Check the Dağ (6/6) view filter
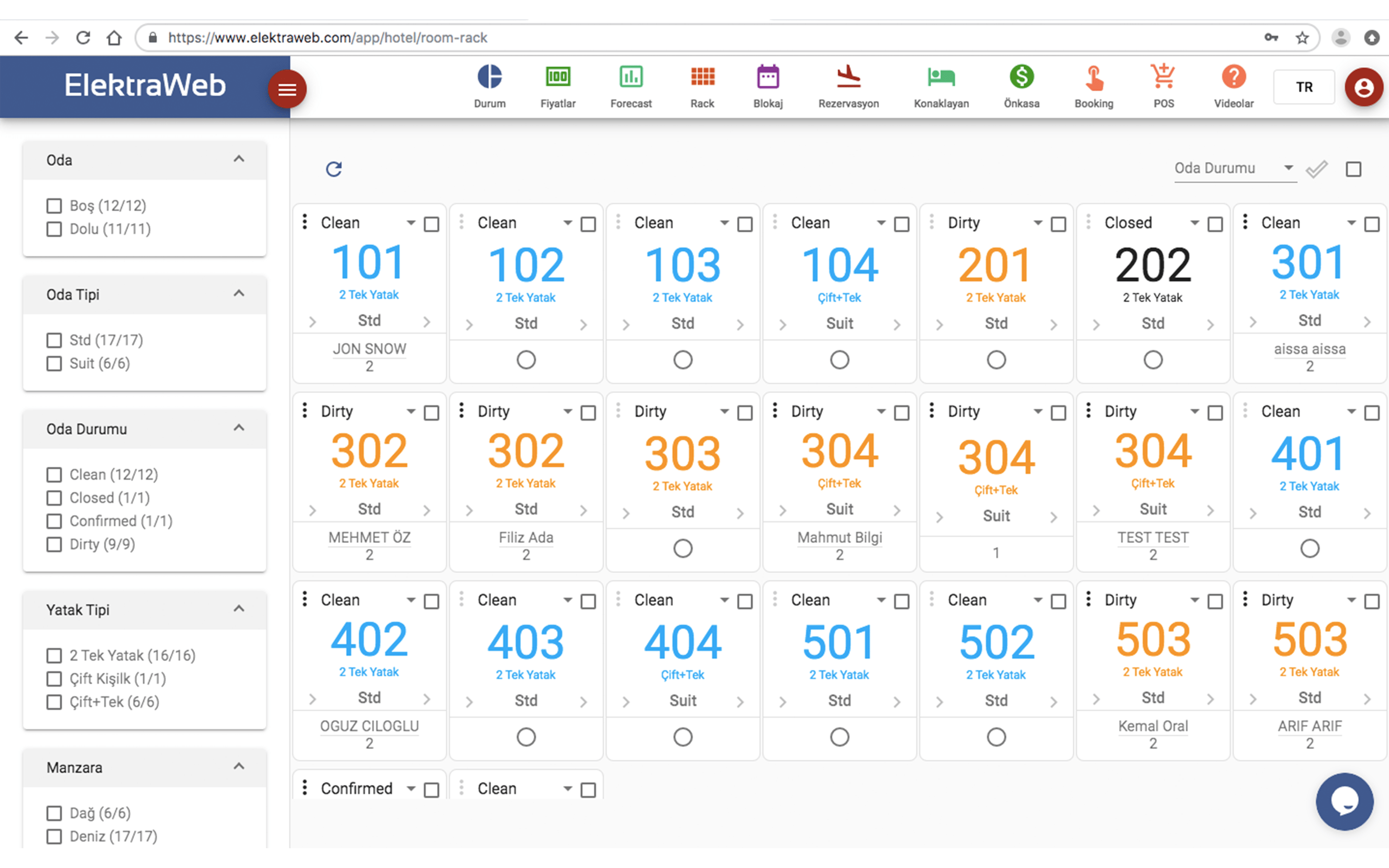The height and width of the screenshot is (868, 1389). [54, 814]
